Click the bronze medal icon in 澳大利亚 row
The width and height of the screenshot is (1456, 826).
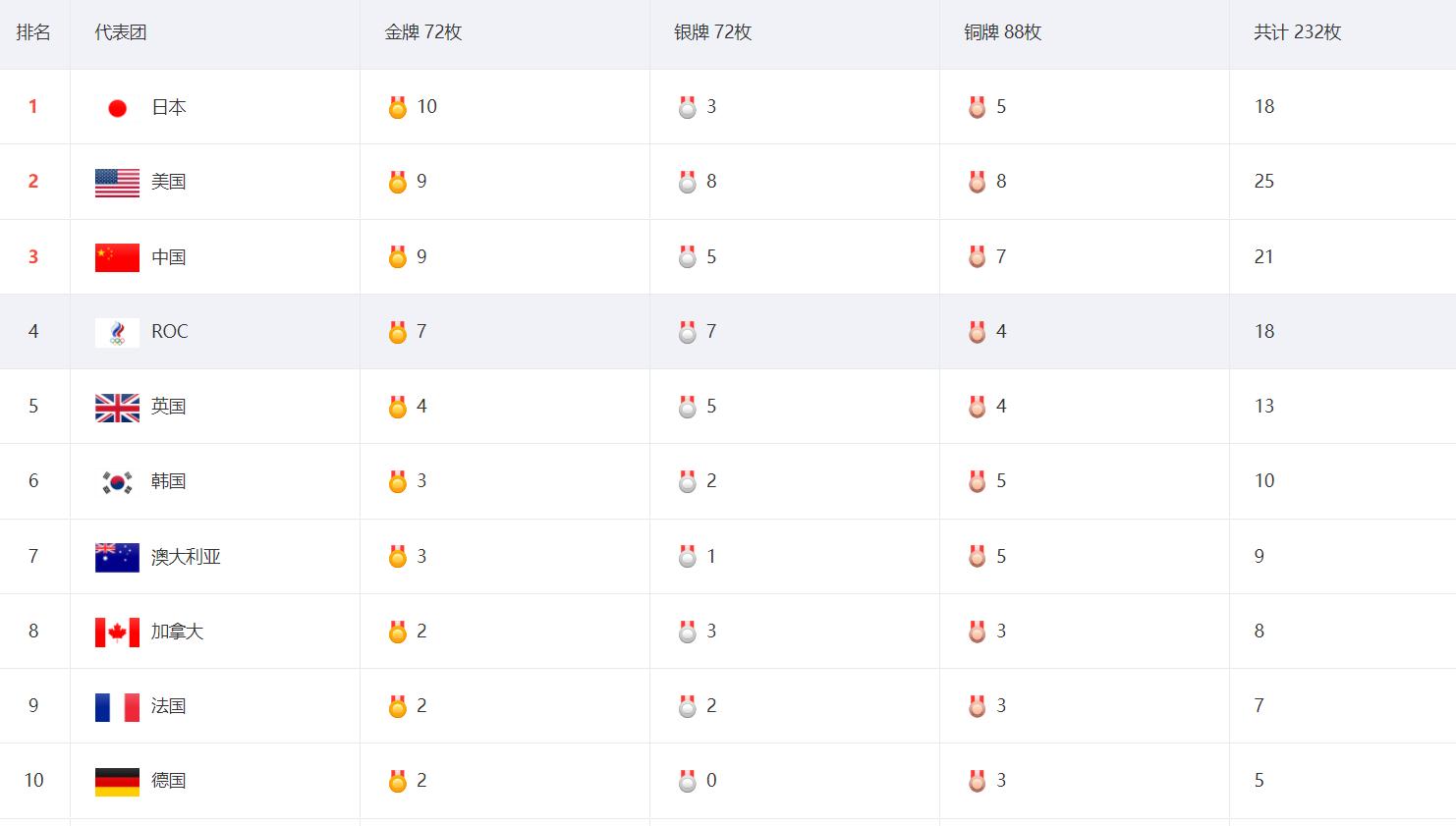pyautogui.click(x=978, y=557)
